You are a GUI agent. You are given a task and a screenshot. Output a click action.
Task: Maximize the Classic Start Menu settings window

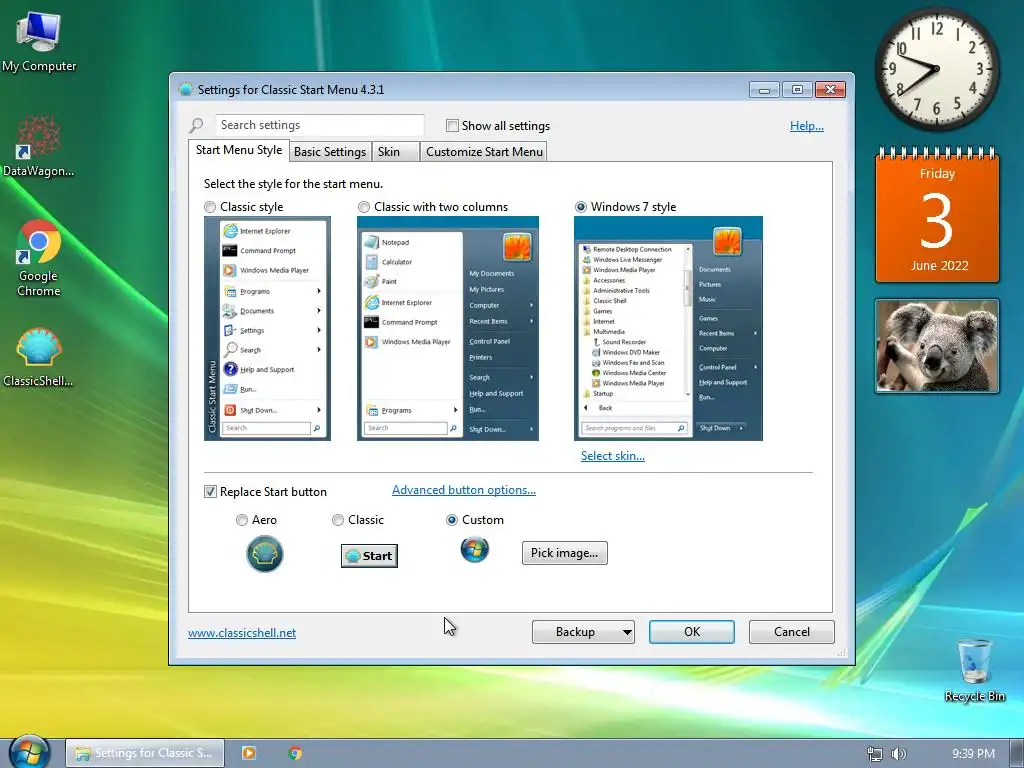pos(797,89)
